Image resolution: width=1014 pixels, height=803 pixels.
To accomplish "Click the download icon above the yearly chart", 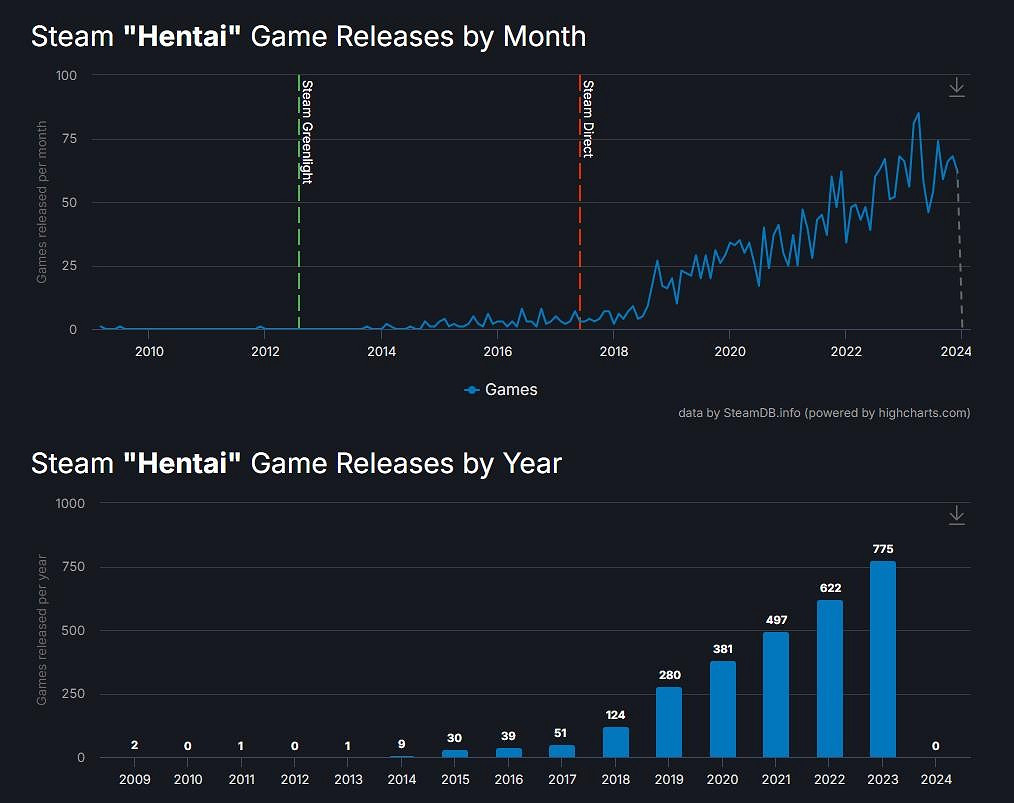I will coord(956,515).
